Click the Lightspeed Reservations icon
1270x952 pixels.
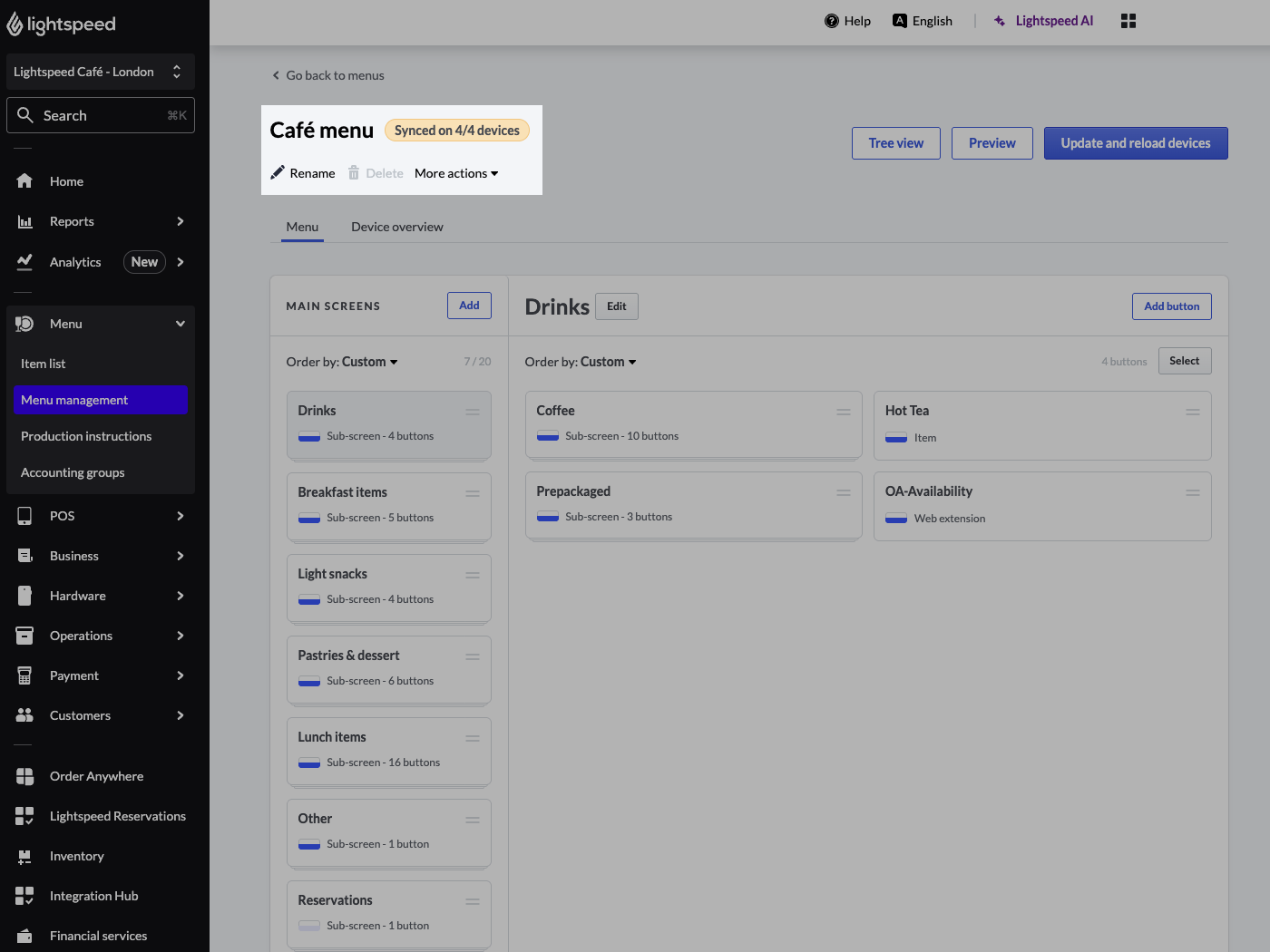point(24,816)
